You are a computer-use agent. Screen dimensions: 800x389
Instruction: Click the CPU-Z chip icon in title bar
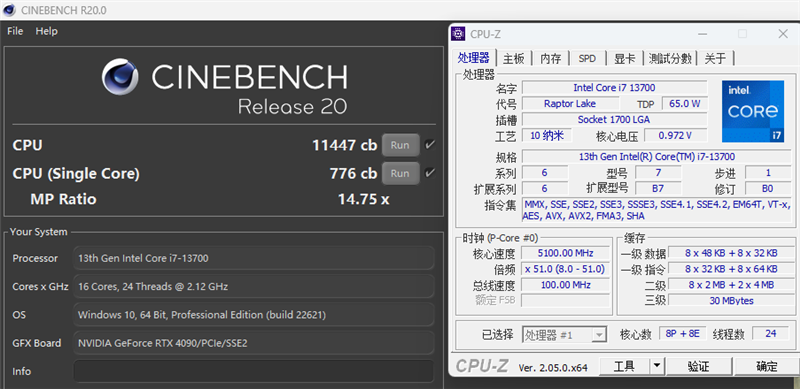coord(459,34)
